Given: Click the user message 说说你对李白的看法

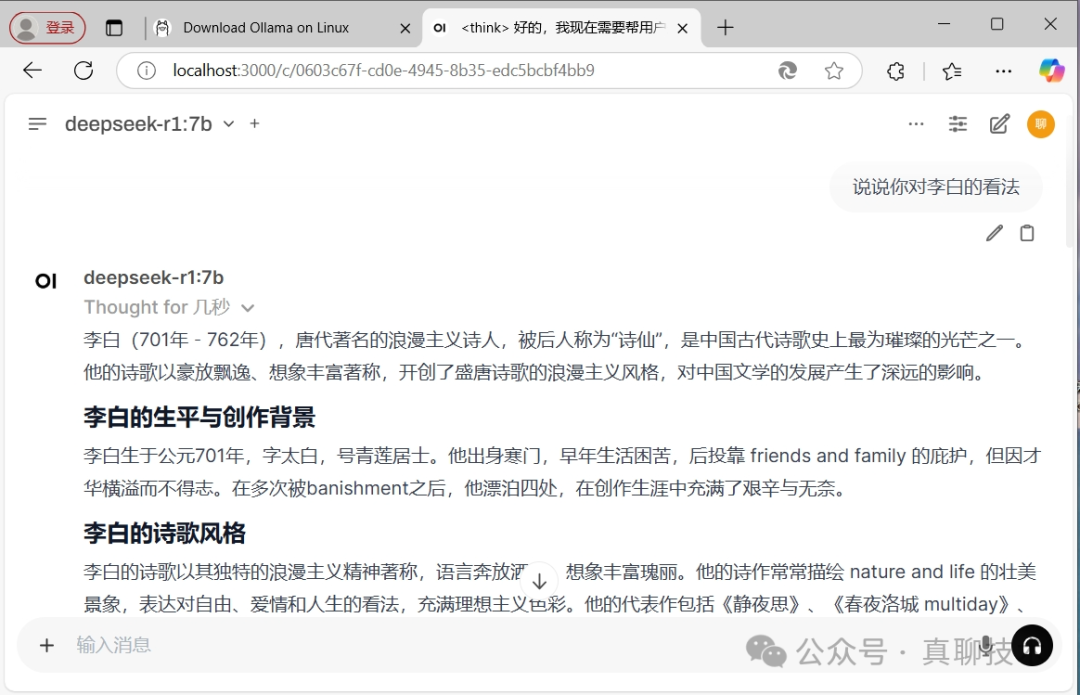Looking at the screenshot, I should pos(935,187).
